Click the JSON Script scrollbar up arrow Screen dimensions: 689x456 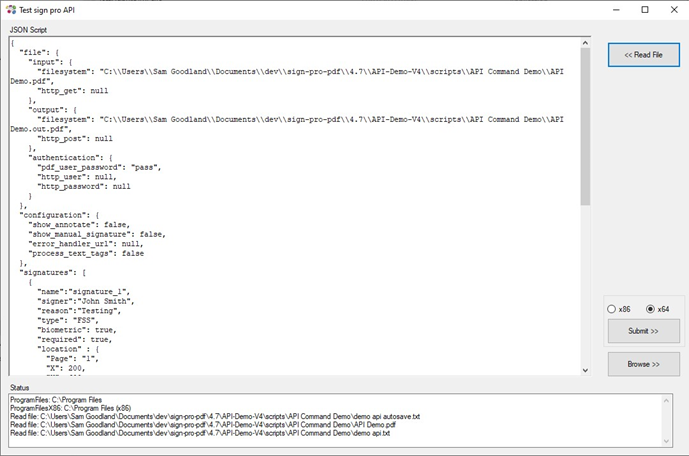[x=585, y=43]
